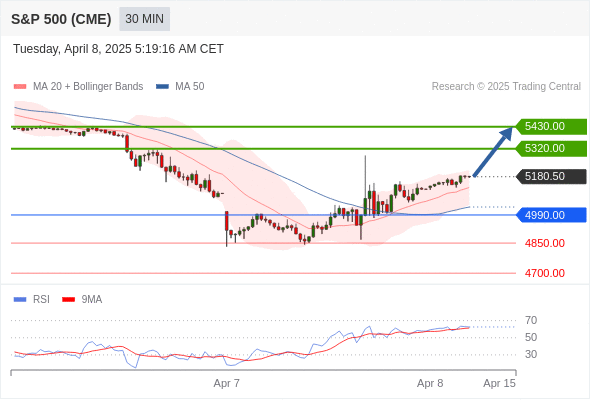The image size is (590, 400).
Task: Click the 9MA red legend swatch
Action: coord(68,300)
